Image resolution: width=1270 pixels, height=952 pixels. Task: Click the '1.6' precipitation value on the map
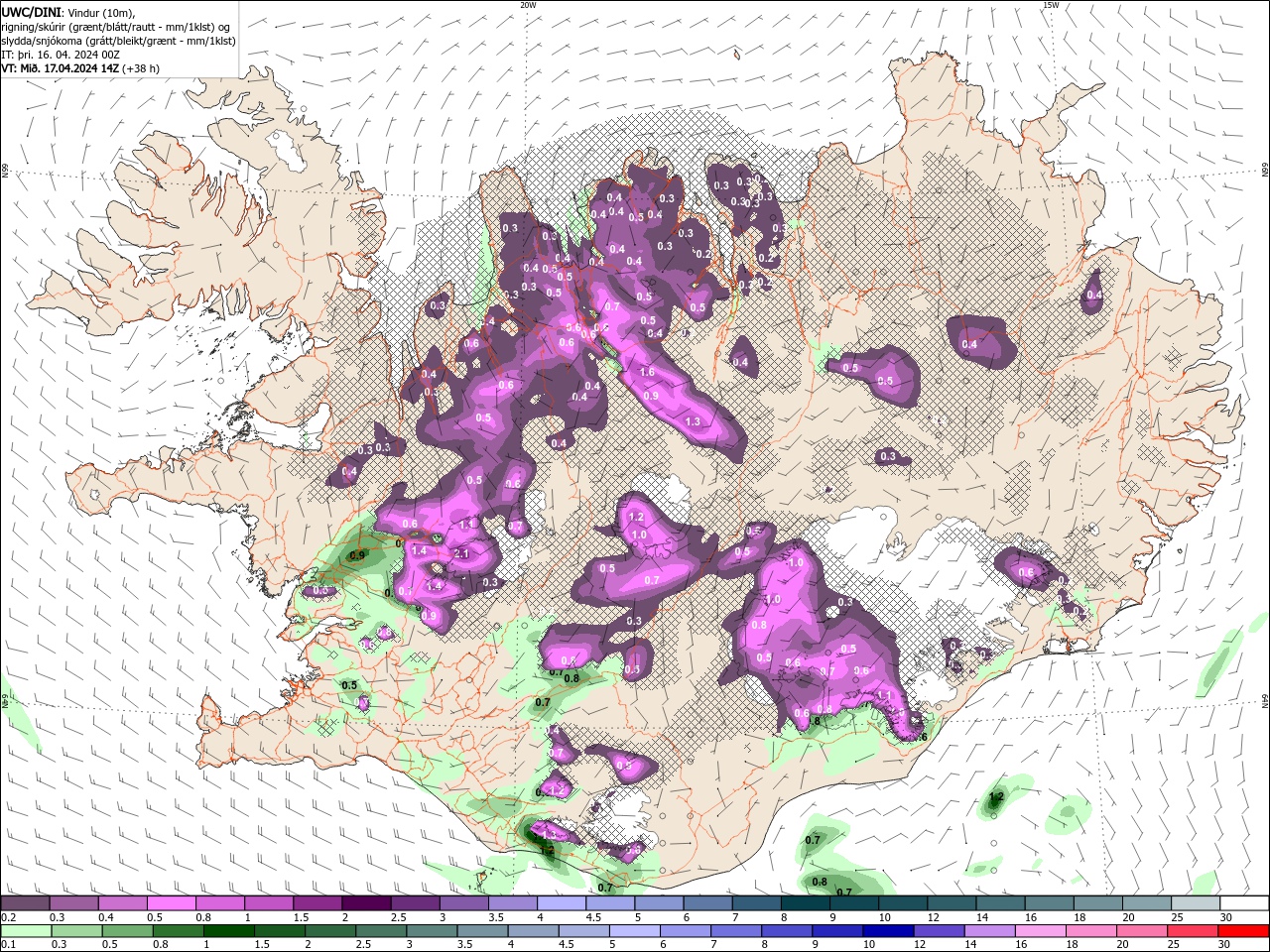pos(647,372)
